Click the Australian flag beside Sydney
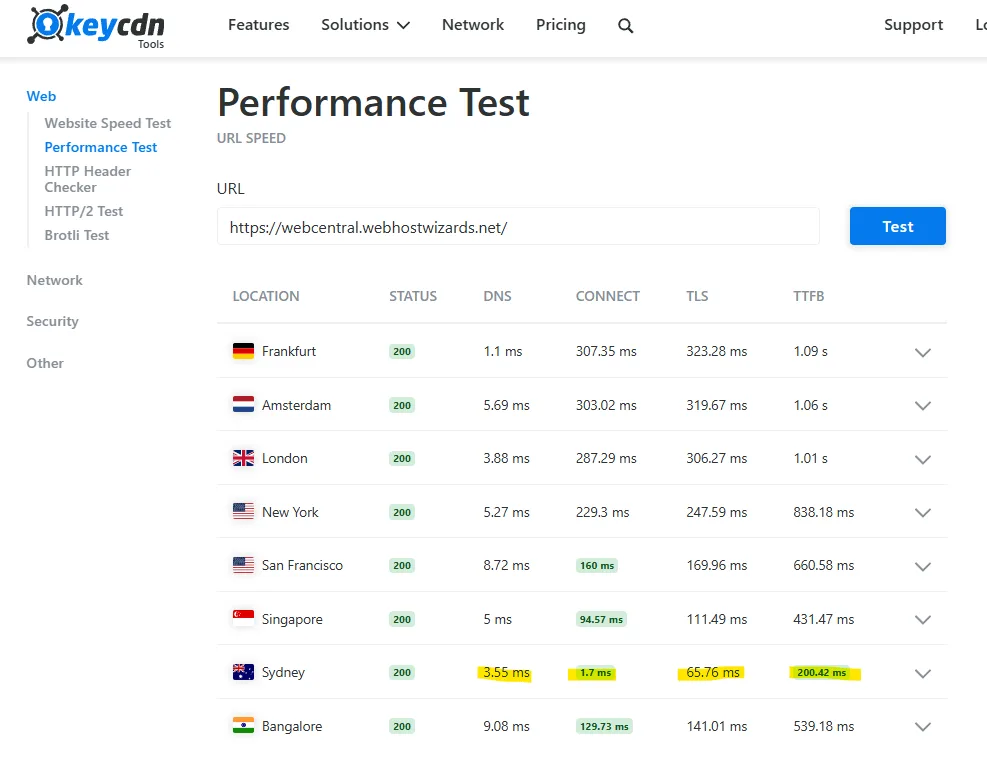Screen dimensions: 987x773 click(x=243, y=672)
